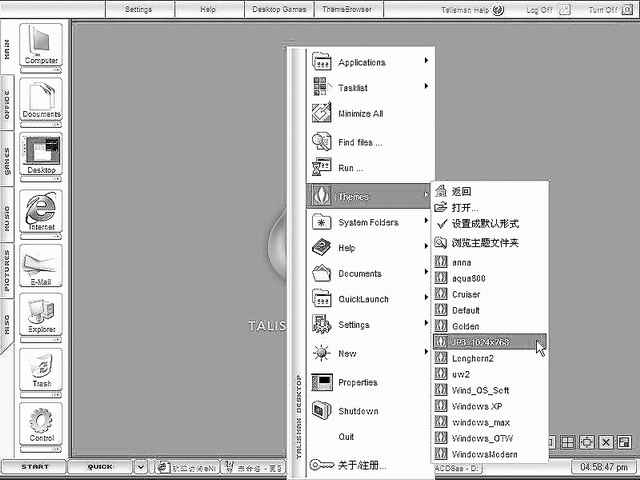Expand the System Folders submenu arrow
The width and height of the screenshot is (640, 480).
[426, 220]
